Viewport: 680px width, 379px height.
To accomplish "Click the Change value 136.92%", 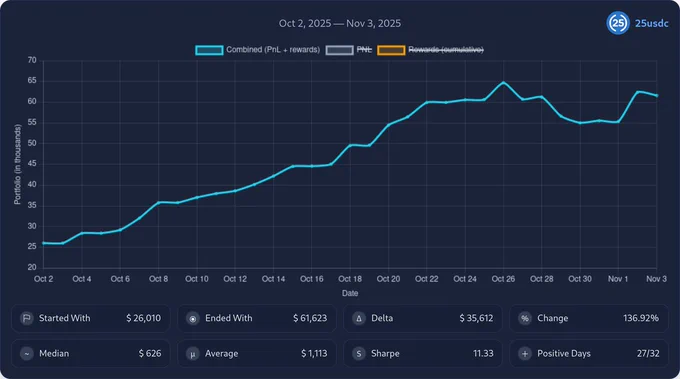I will coord(641,318).
